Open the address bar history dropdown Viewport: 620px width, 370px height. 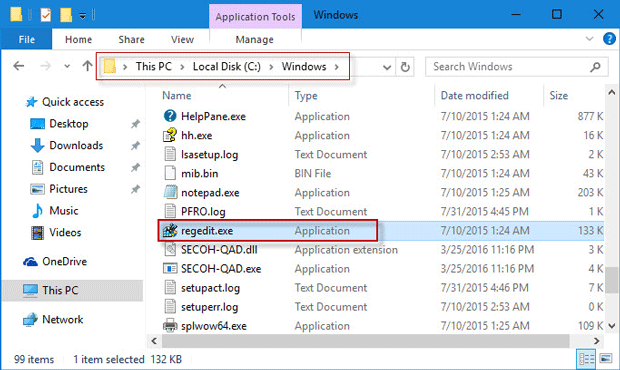click(387, 67)
